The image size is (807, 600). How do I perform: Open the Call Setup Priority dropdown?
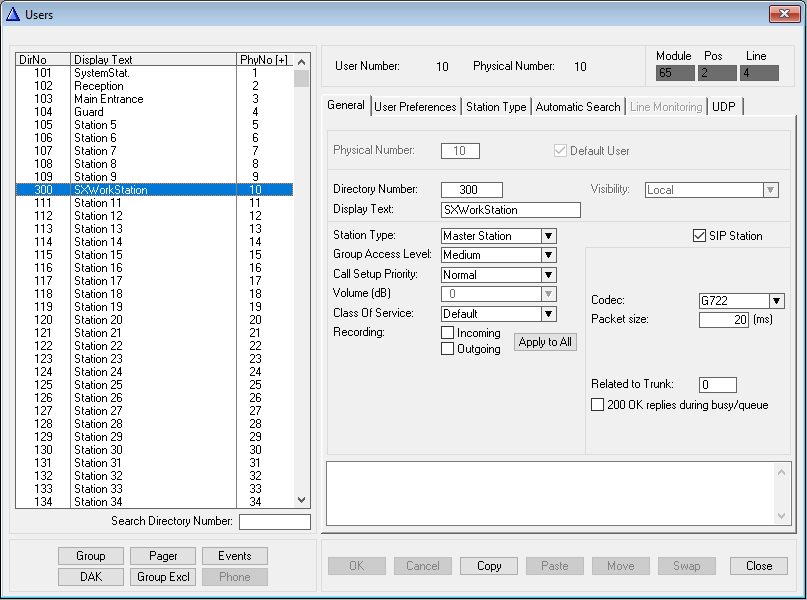(548, 275)
